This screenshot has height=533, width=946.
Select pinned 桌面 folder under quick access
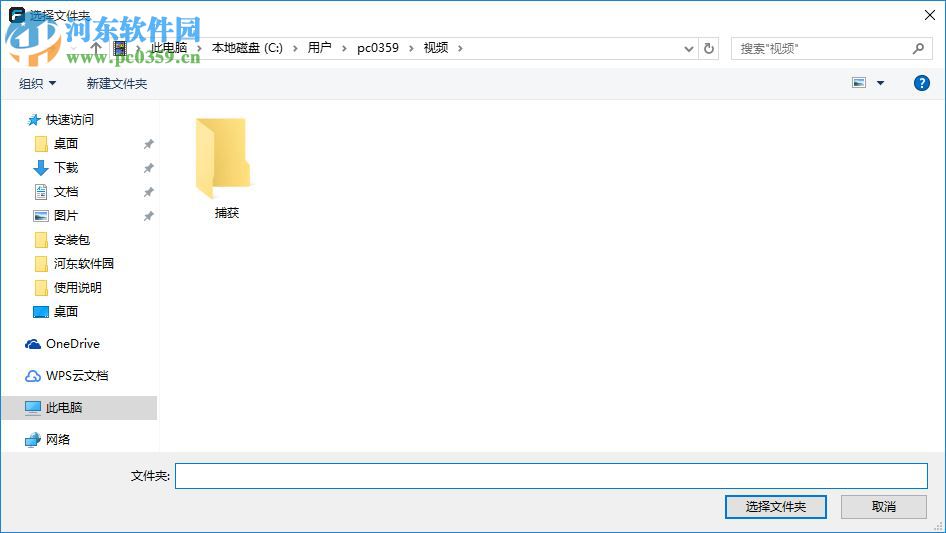coord(66,144)
